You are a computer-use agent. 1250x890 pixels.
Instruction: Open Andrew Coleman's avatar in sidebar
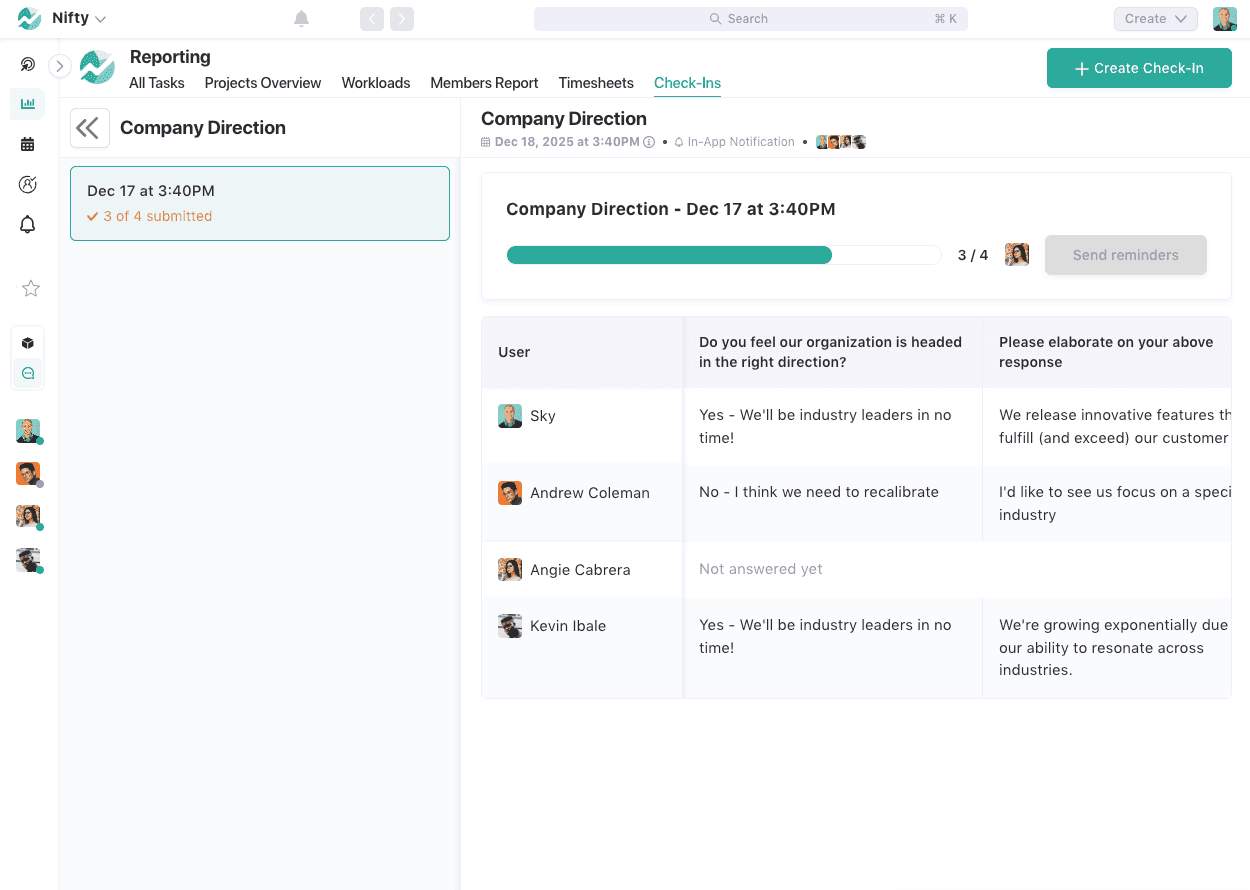coord(27,474)
